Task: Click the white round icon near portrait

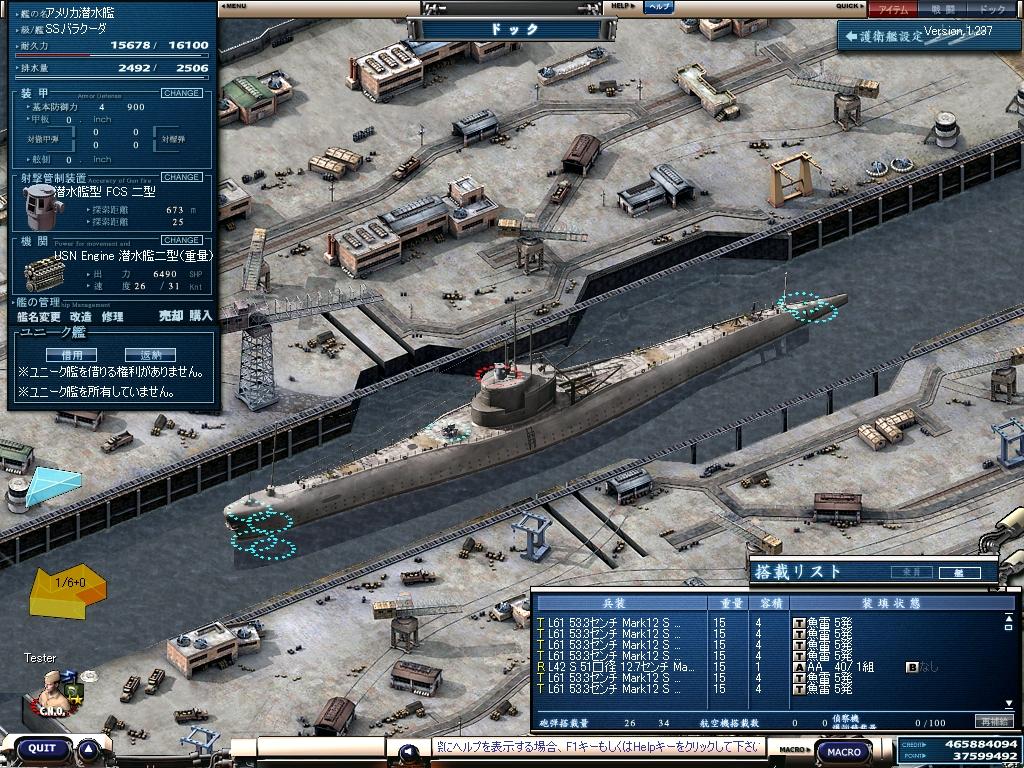Action: [88, 677]
